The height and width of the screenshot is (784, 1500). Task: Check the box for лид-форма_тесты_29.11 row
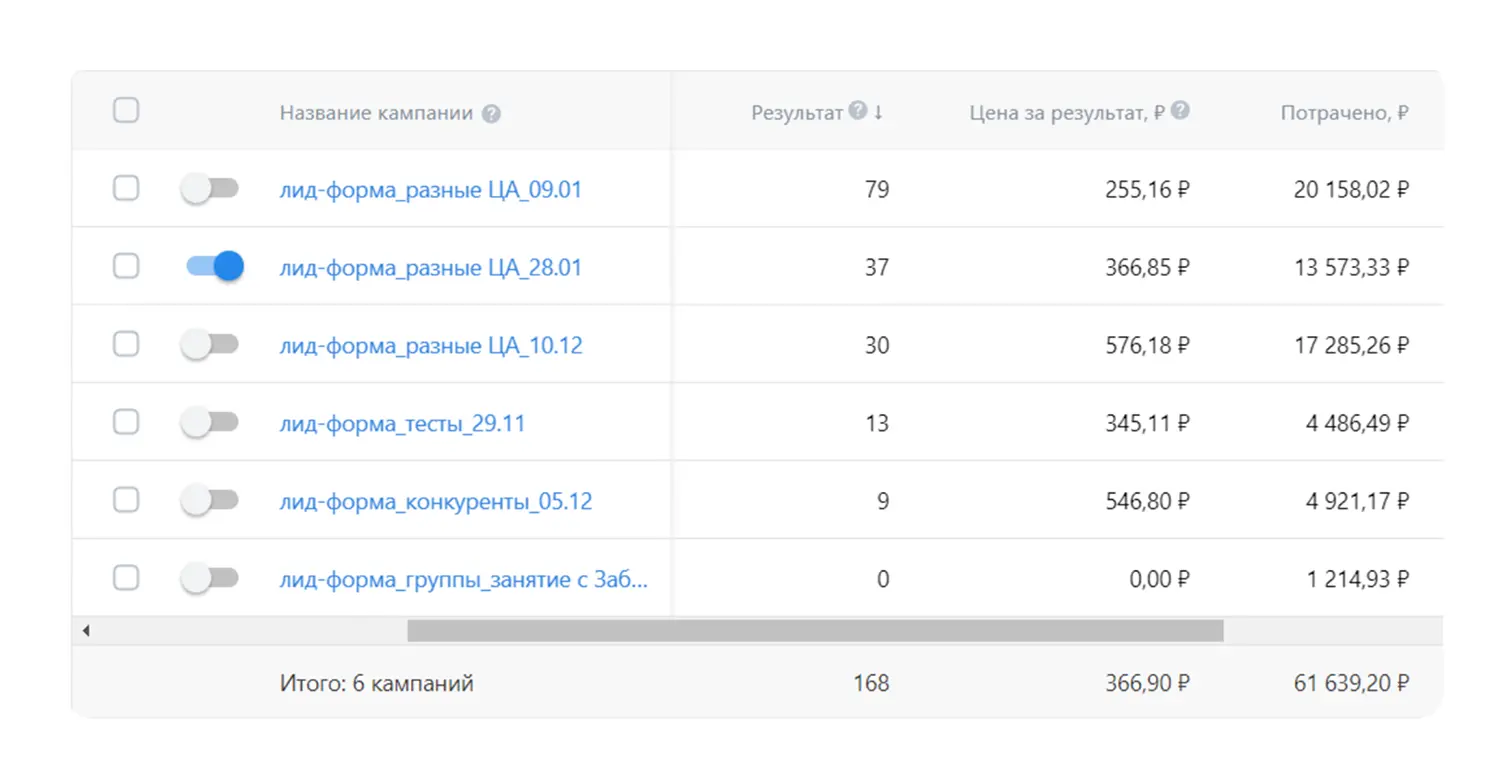pos(126,422)
